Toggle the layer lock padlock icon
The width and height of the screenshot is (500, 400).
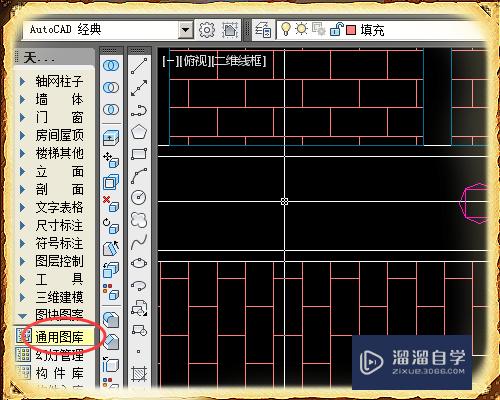tap(336, 29)
